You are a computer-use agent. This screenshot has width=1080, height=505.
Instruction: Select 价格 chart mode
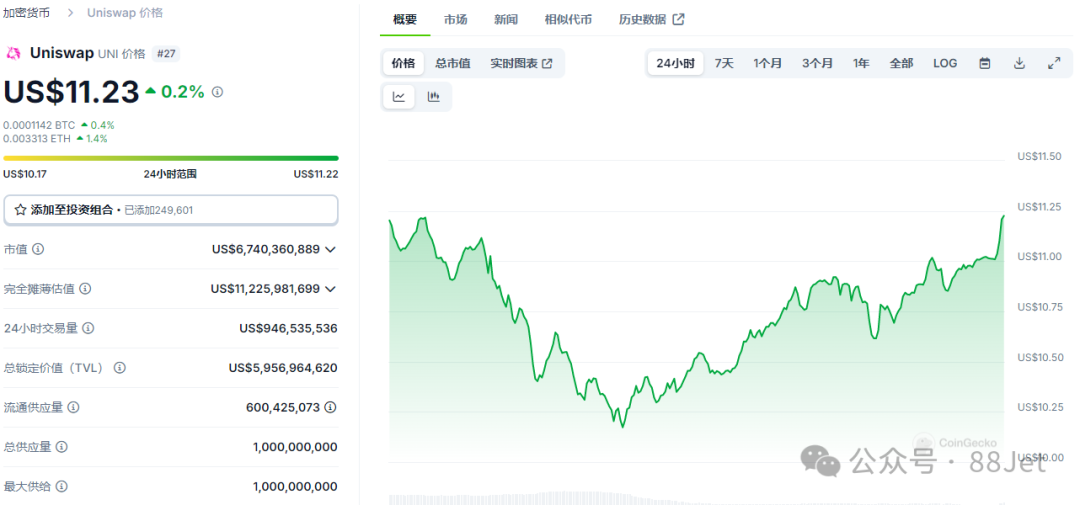click(x=404, y=63)
